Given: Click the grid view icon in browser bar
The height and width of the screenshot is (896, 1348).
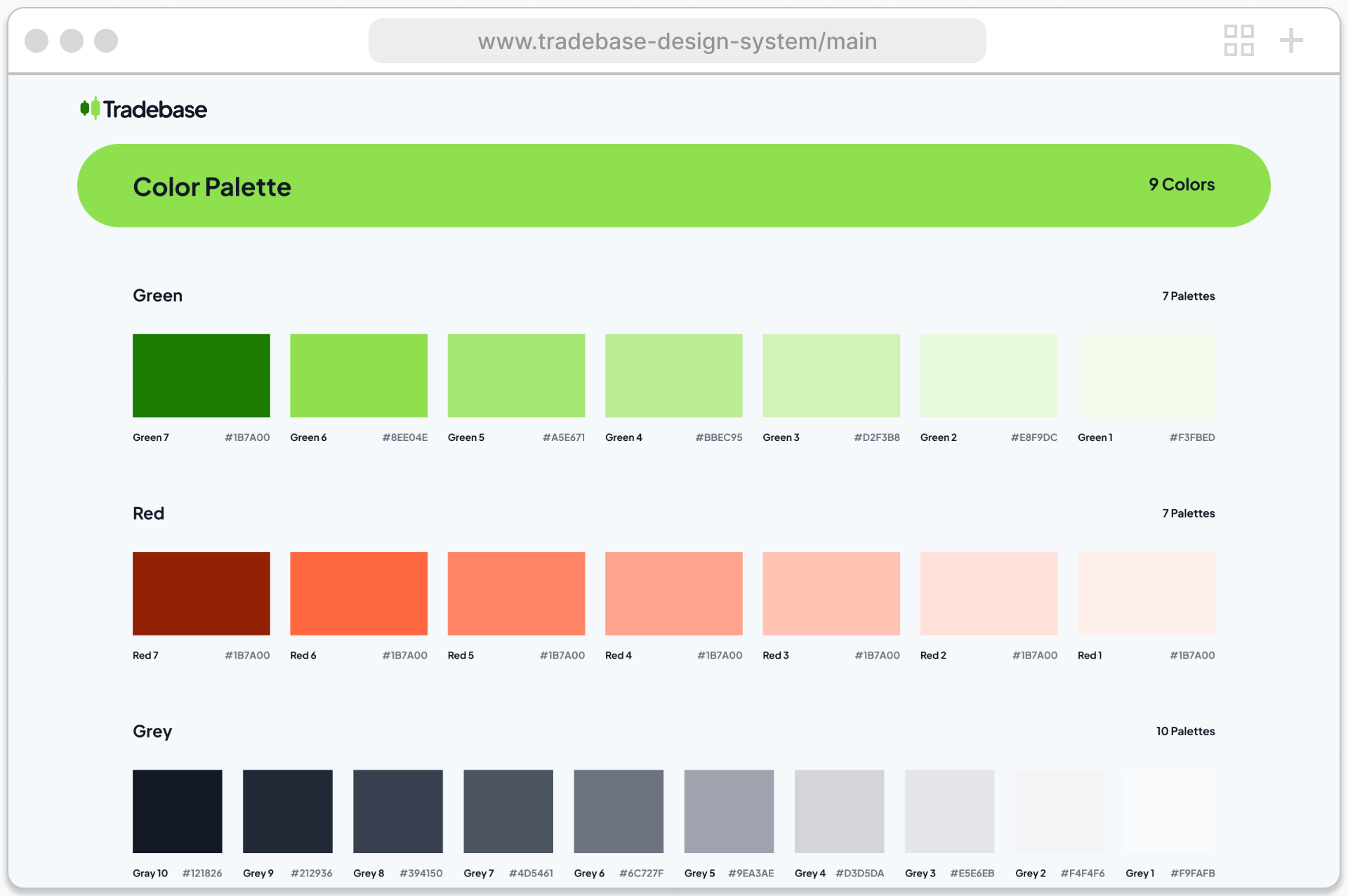Looking at the screenshot, I should click(x=1239, y=41).
